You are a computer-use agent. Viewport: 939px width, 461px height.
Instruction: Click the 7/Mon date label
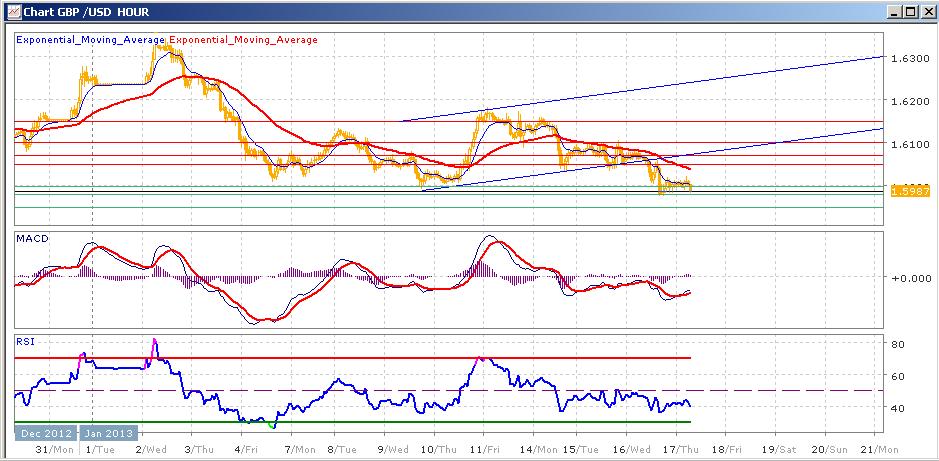click(x=302, y=449)
